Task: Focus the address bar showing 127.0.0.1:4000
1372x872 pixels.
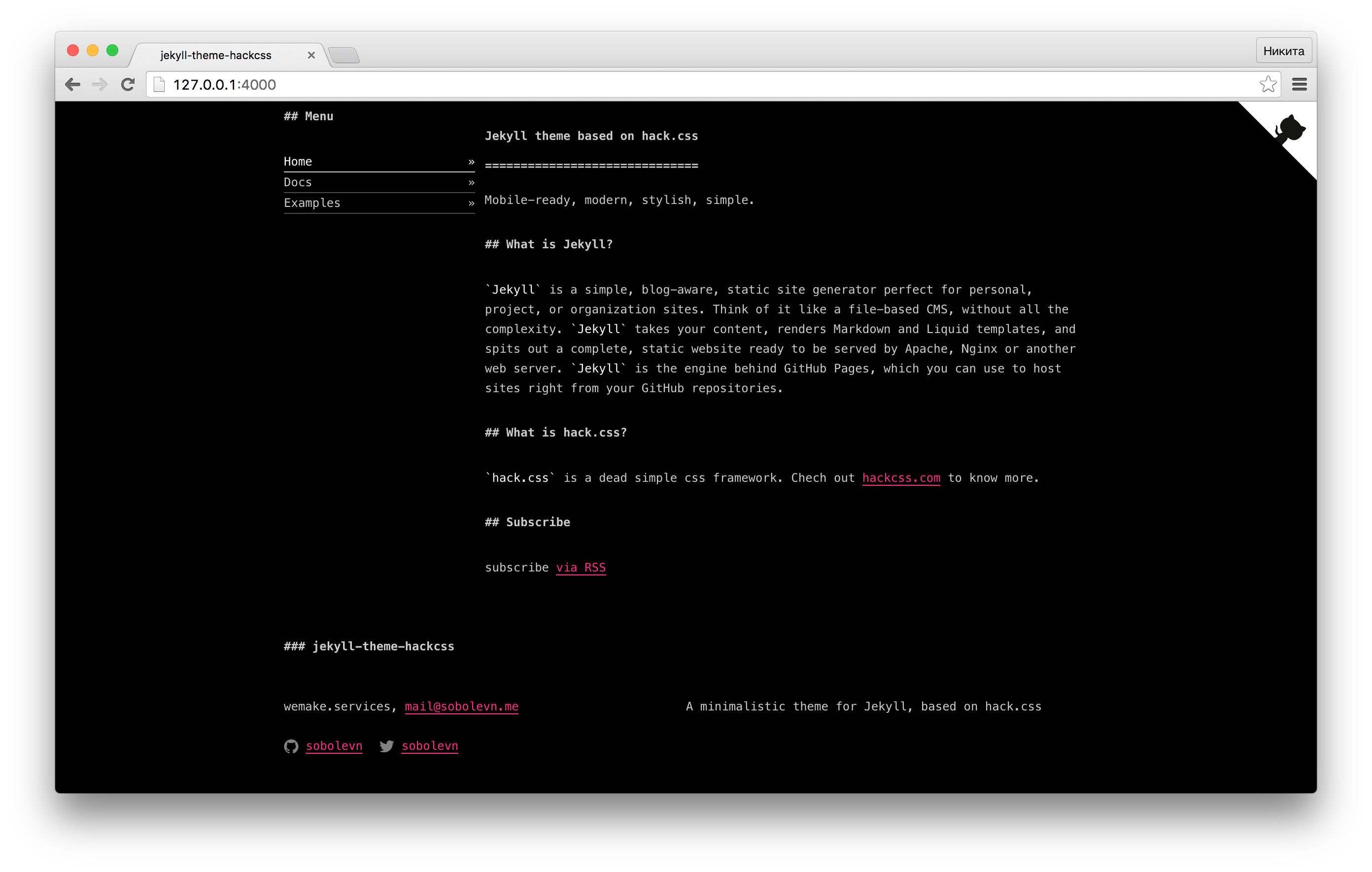Action: pos(712,85)
